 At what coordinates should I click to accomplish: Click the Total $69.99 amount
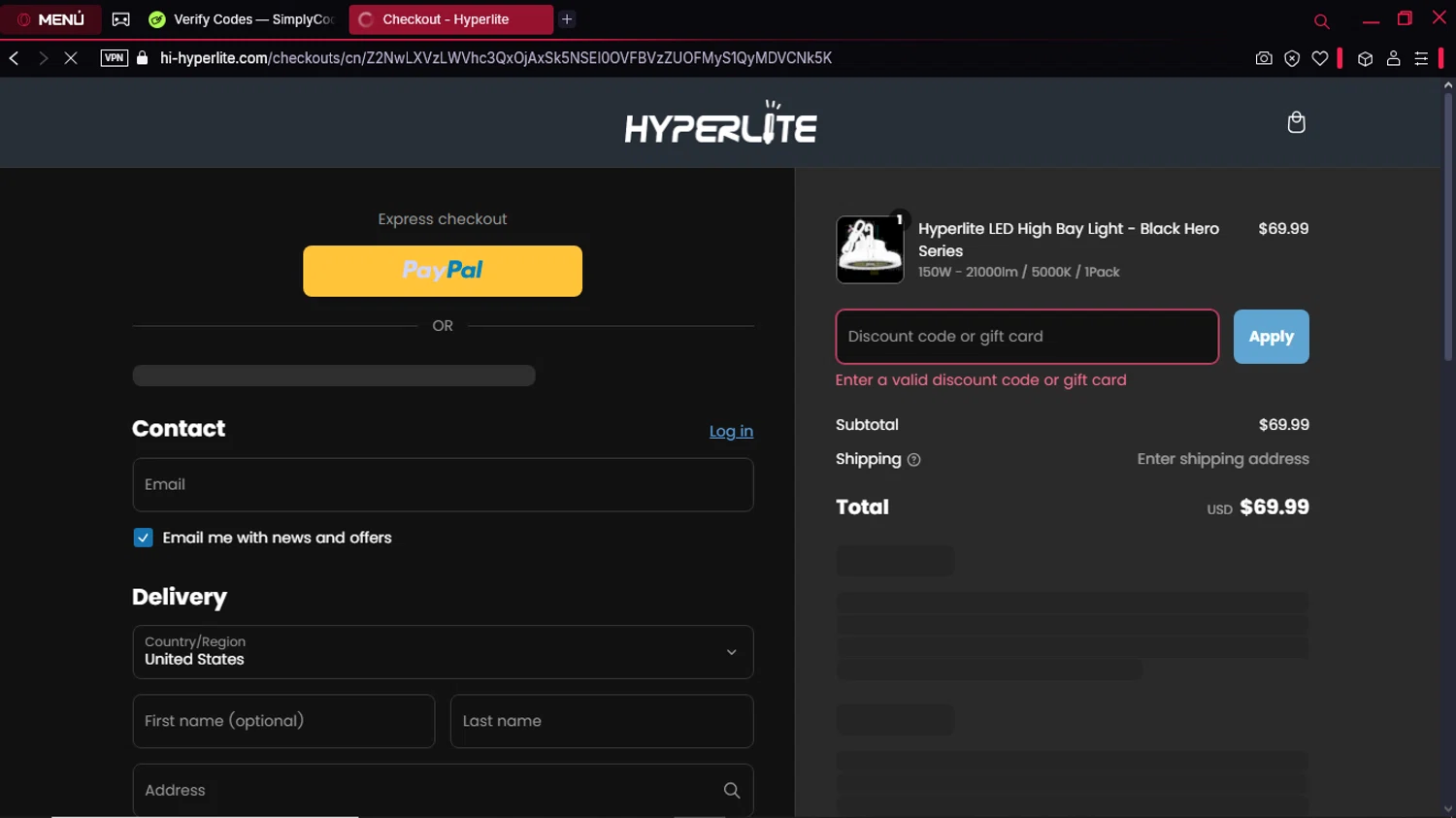point(1274,507)
